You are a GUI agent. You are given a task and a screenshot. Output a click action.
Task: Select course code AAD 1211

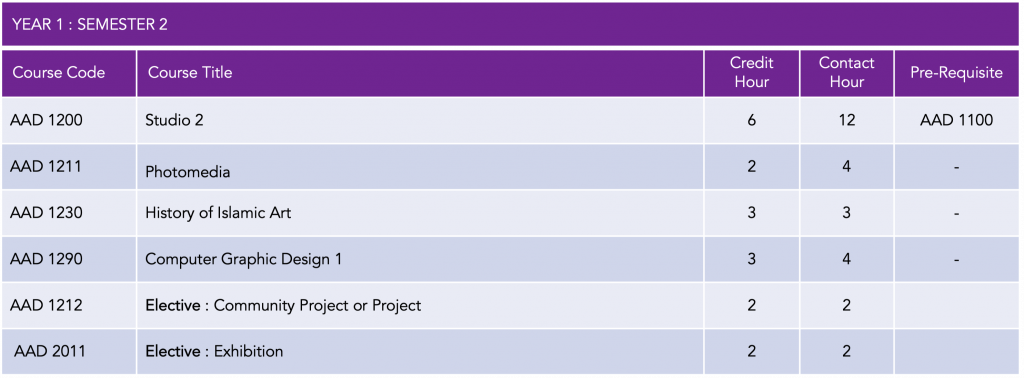coord(45,166)
